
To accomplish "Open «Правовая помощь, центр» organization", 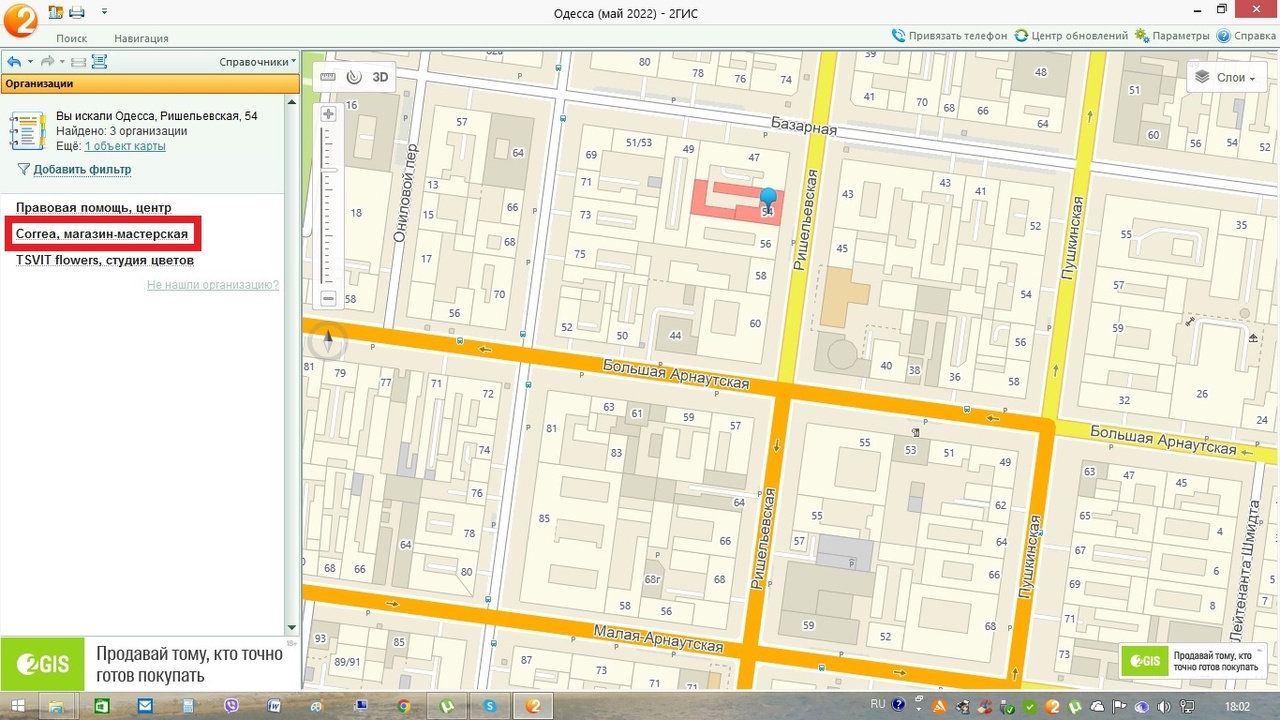I will tap(93, 208).
